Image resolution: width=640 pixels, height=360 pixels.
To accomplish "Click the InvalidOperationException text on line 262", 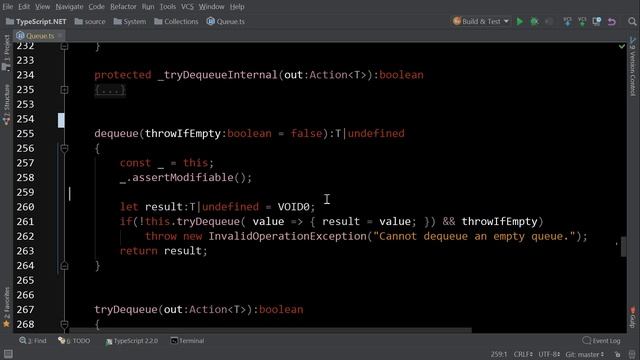I will coord(287,236).
